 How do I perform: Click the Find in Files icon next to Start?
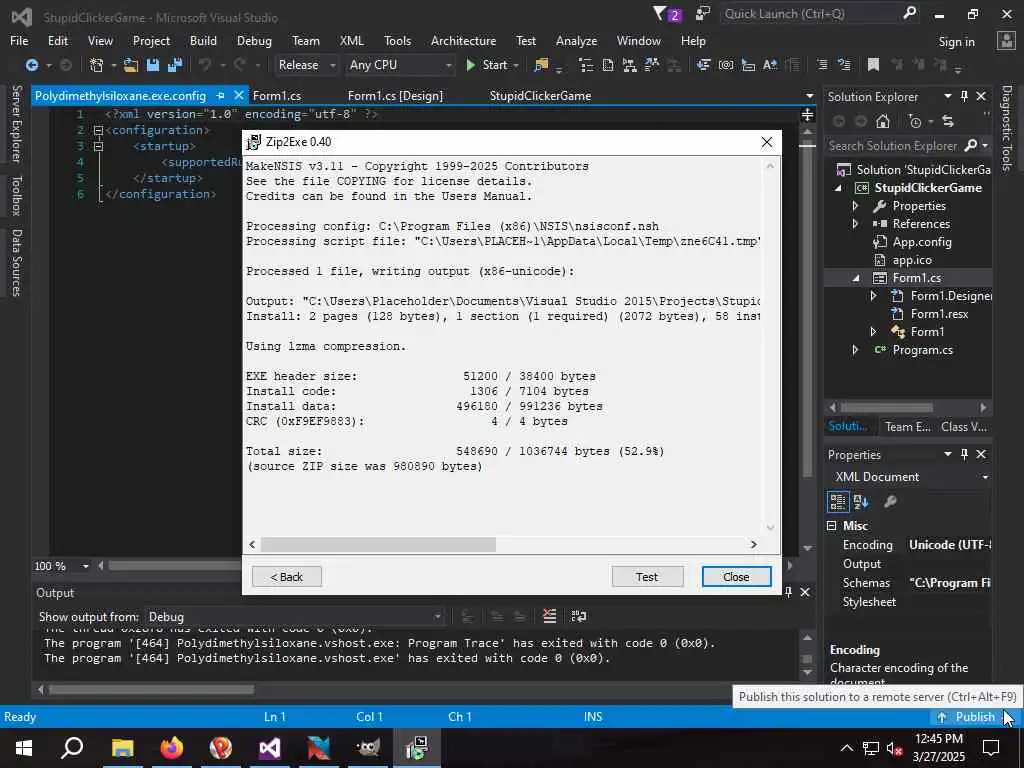coord(541,65)
